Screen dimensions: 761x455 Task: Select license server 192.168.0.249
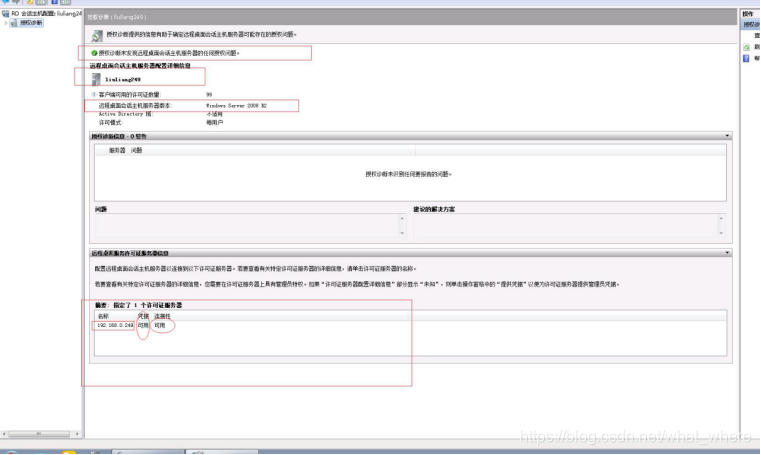[x=115, y=325]
